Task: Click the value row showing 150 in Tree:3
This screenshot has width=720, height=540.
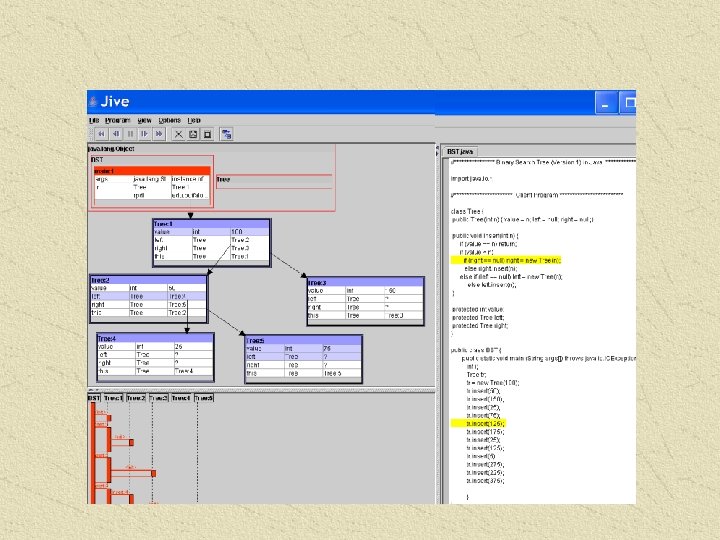Action: click(365, 291)
